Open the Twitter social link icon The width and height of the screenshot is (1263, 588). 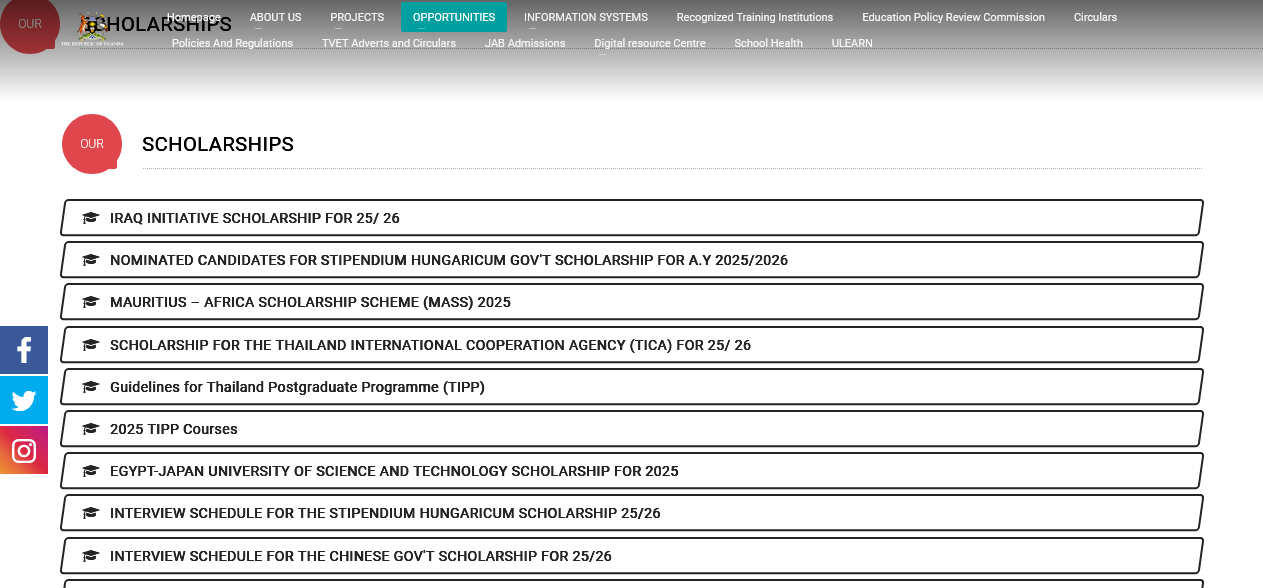tap(24, 400)
